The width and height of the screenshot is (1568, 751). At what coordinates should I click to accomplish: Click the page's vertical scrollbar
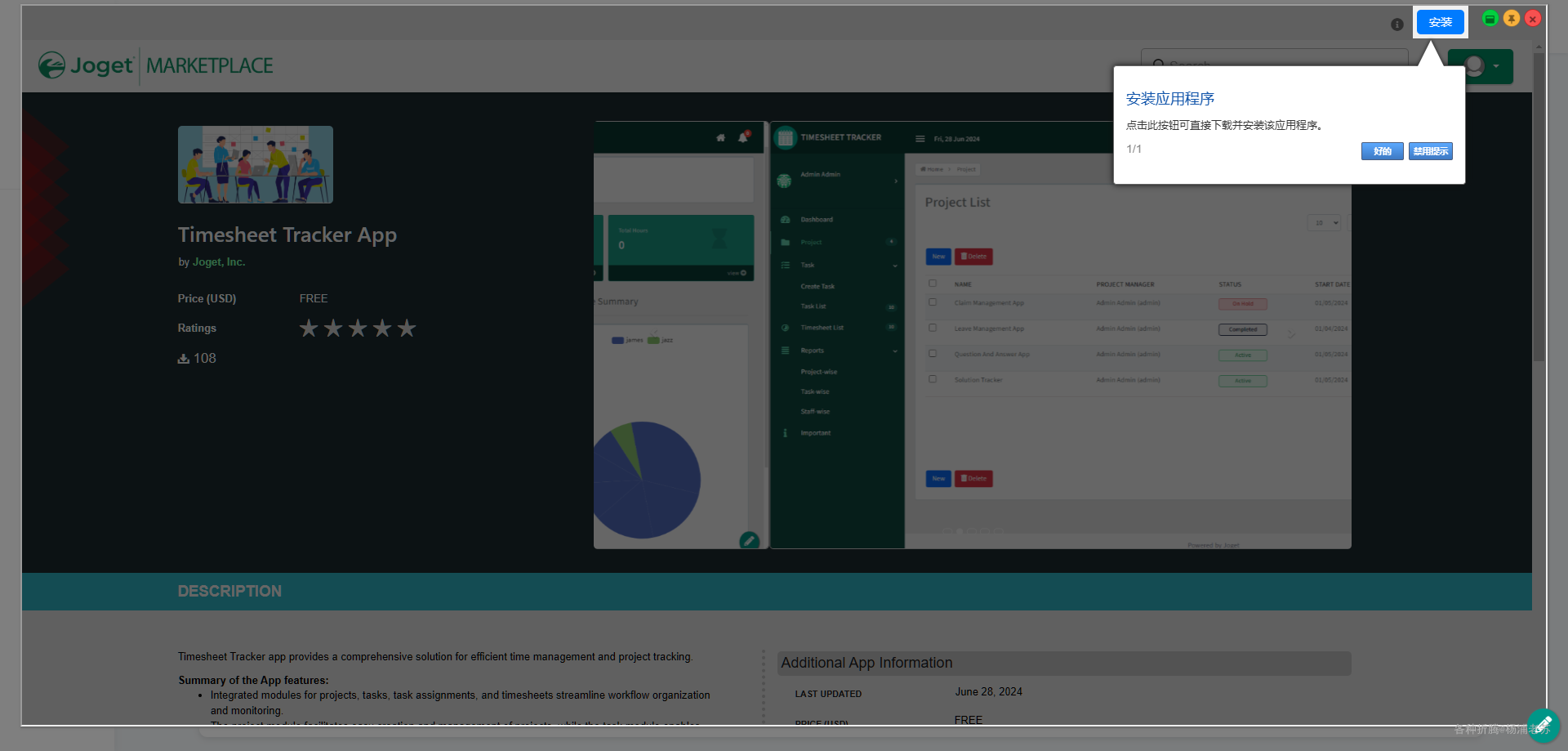point(1539,208)
